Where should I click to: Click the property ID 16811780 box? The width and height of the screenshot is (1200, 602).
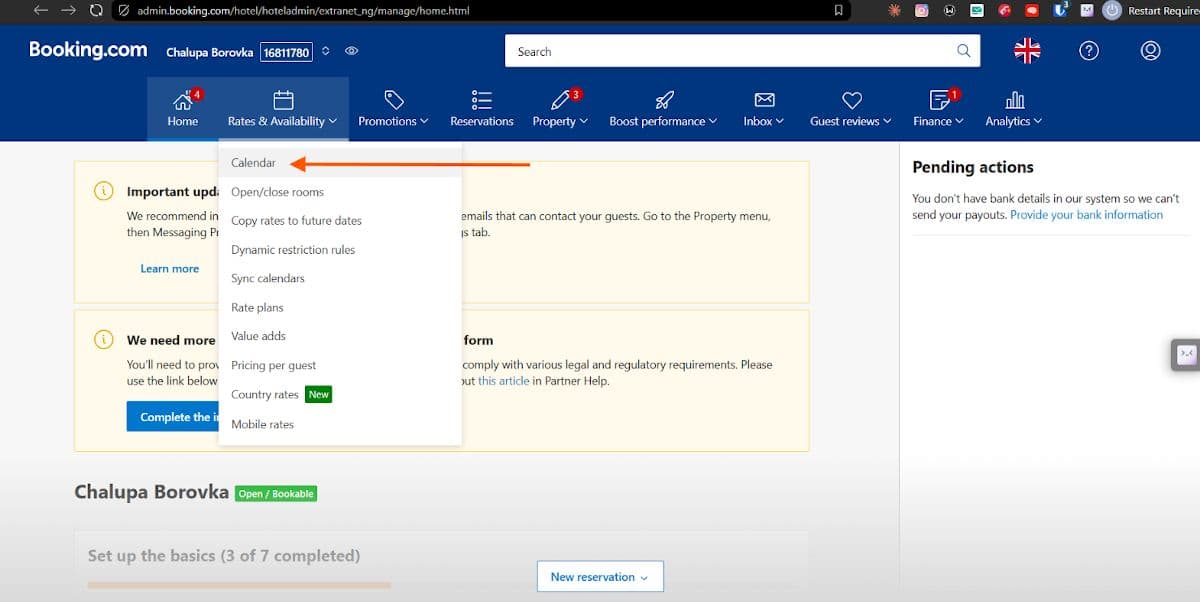(286, 52)
